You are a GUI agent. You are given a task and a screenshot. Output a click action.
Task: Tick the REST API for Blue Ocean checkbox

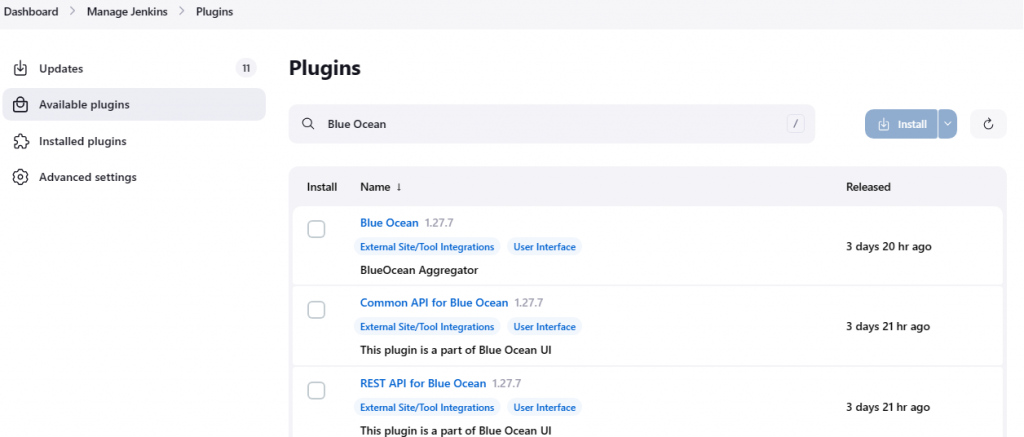point(316,390)
